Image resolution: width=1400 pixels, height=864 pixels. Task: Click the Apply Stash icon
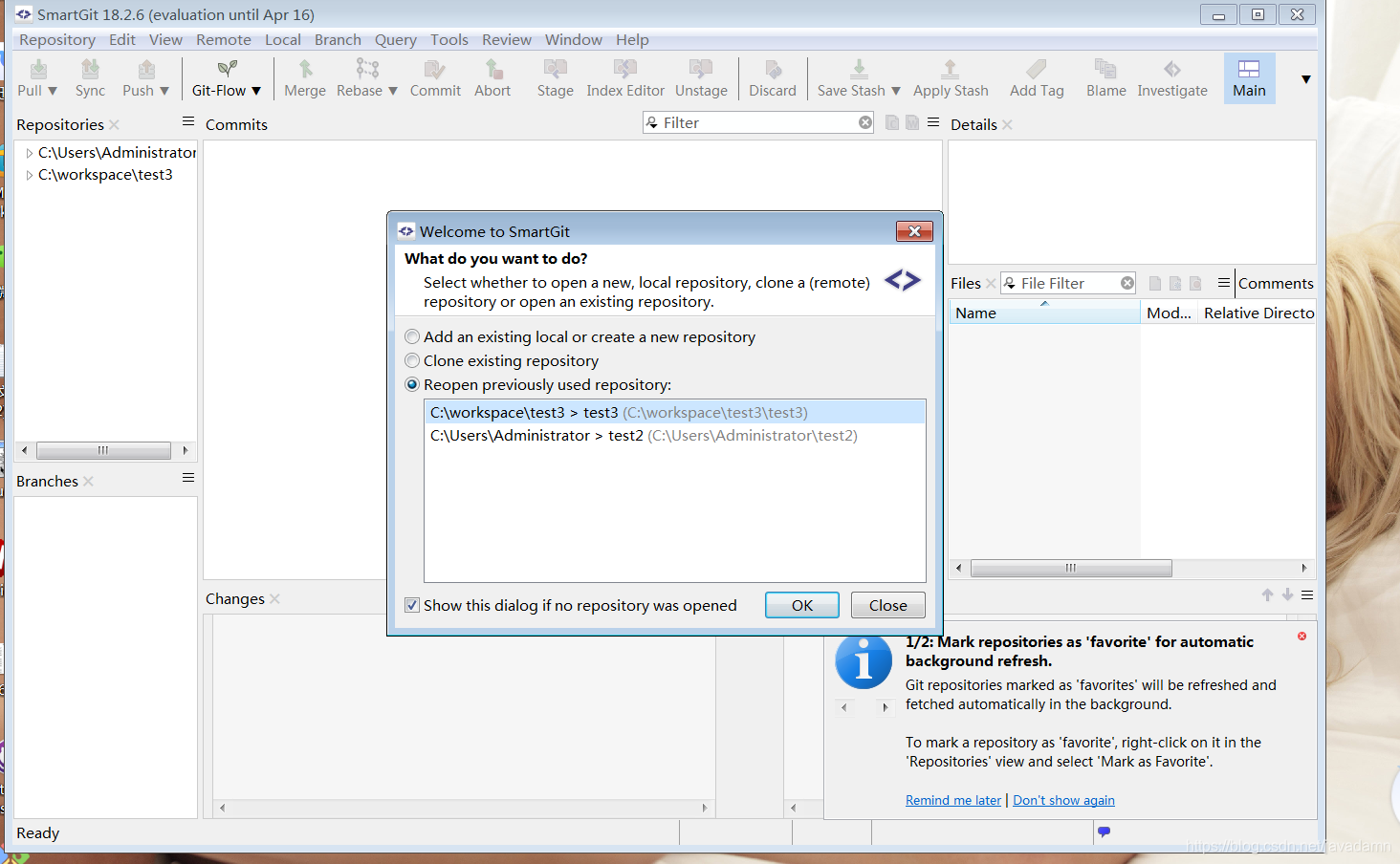tap(950, 70)
